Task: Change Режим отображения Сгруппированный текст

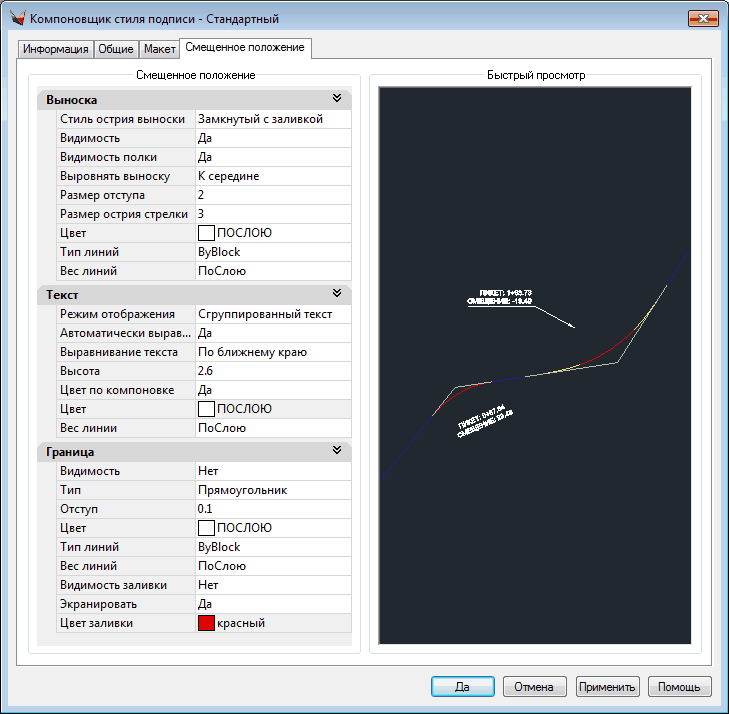Action: 273,314
